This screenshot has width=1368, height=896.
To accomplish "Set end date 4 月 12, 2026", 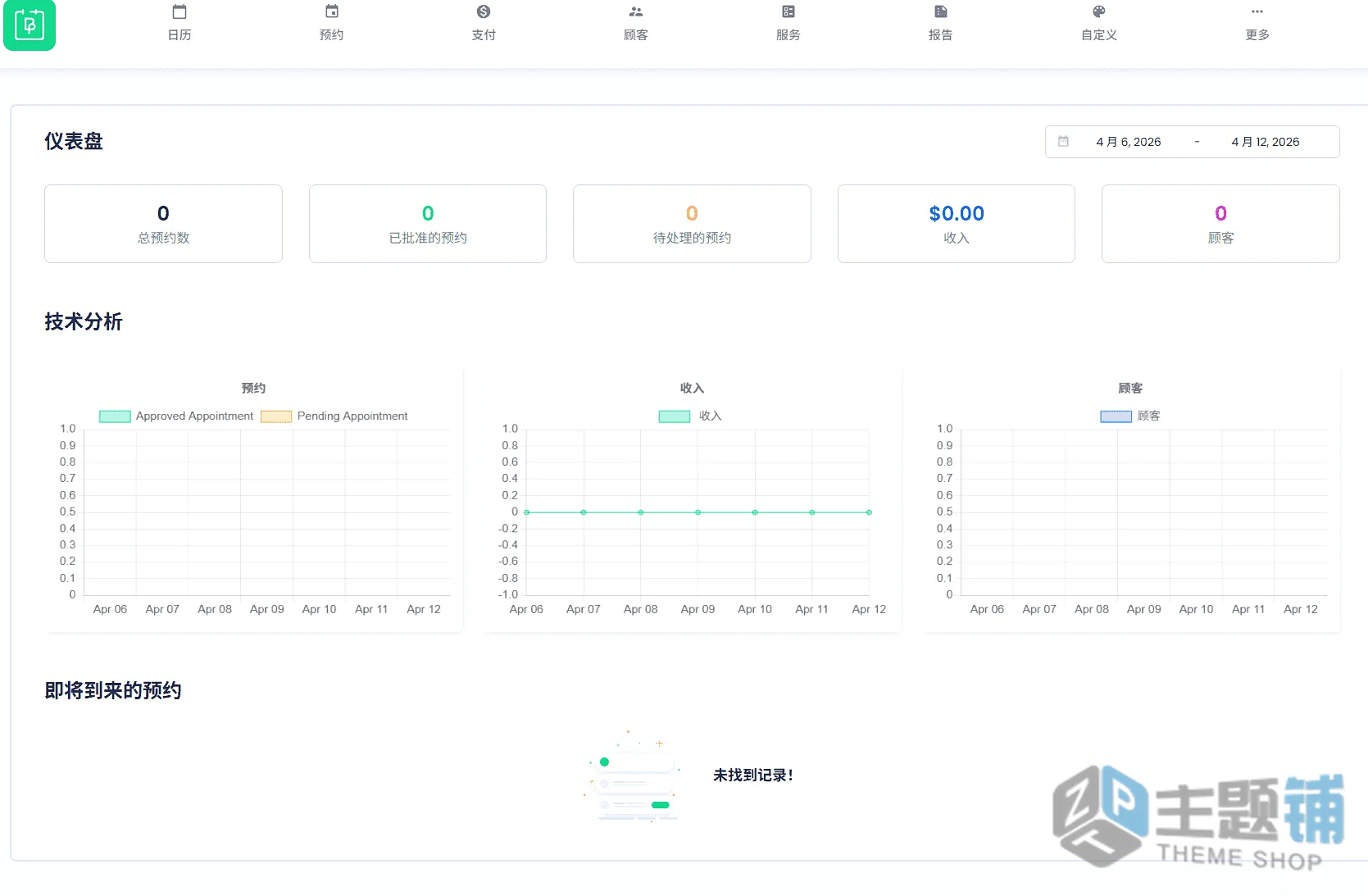I will click(x=1266, y=142).
